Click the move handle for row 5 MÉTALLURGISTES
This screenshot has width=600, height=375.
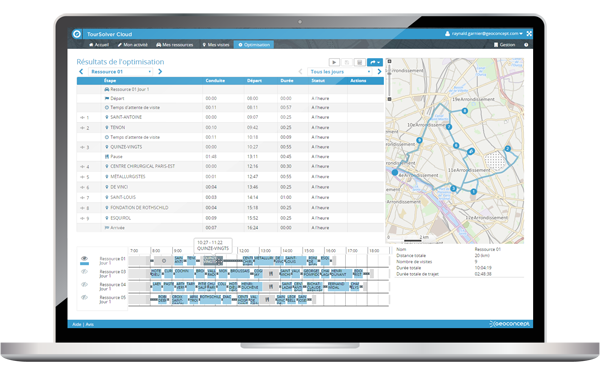pyautogui.click(x=82, y=177)
